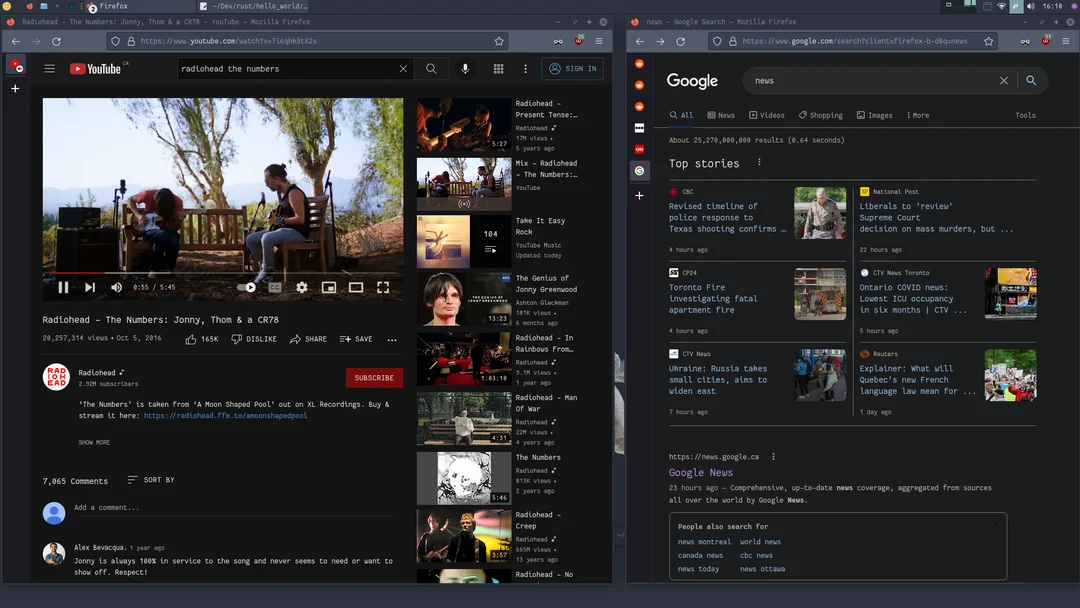Open the Google News link
The image size is (1080, 608).
(x=700, y=472)
